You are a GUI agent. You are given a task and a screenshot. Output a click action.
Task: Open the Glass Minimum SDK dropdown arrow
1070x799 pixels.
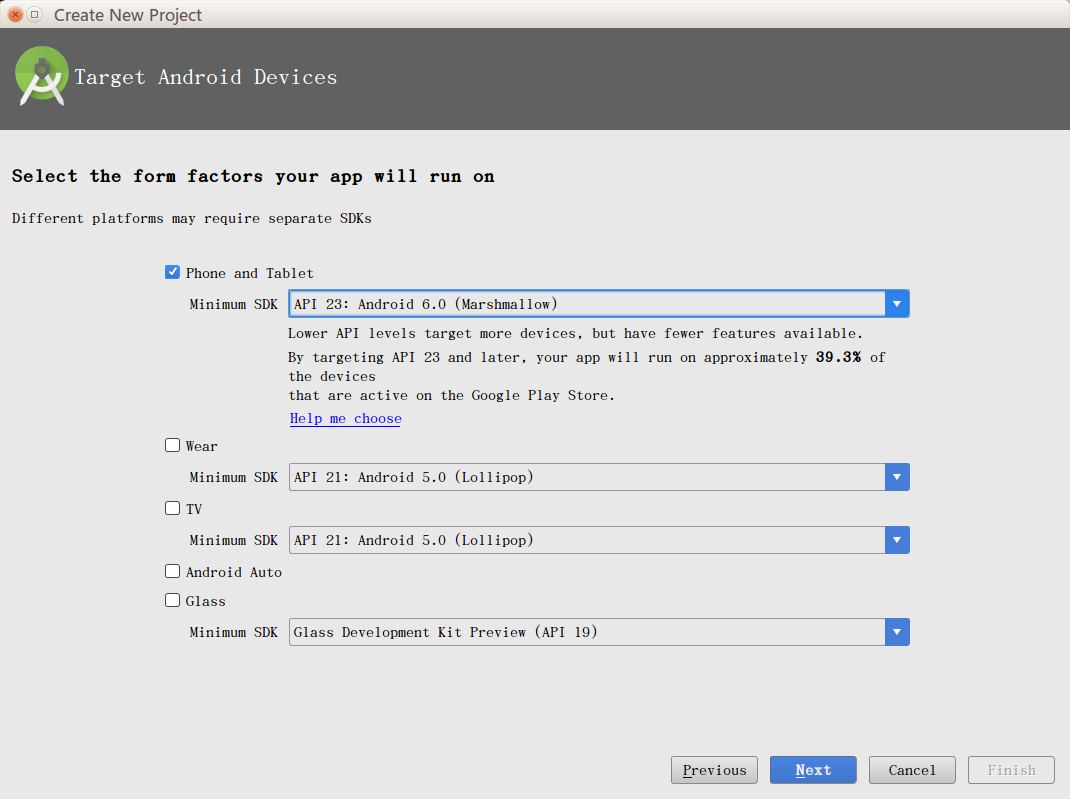pyautogui.click(x=897, y=632)
